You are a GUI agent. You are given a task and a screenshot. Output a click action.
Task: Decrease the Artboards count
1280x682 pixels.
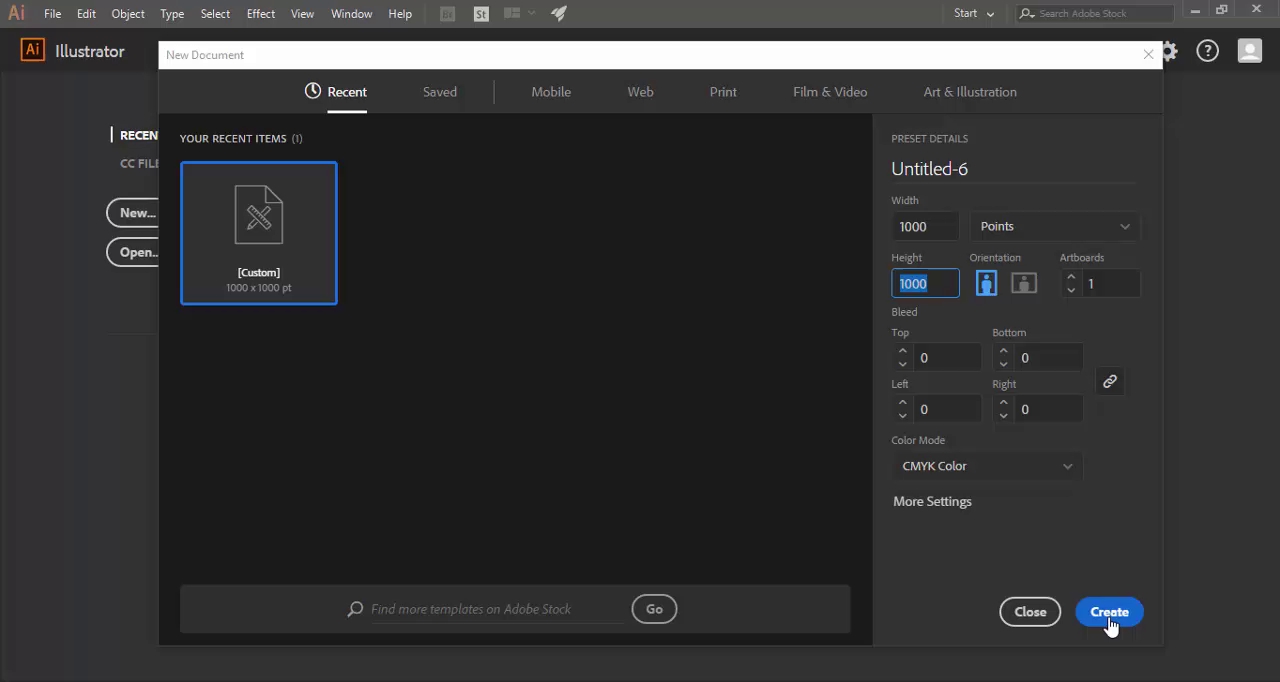point(1071,290)
